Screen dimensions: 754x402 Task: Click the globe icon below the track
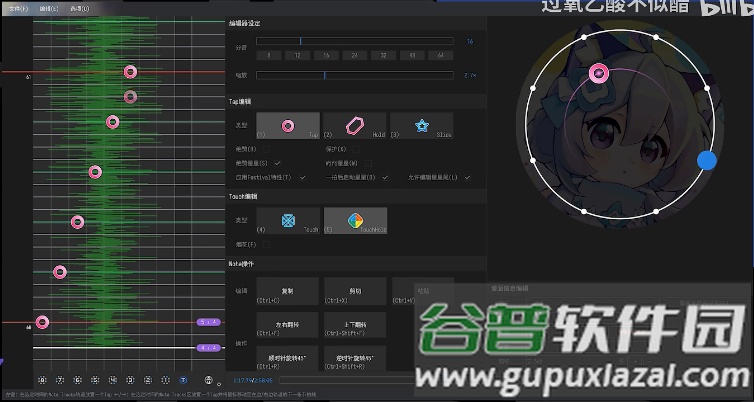coord(209,380)
